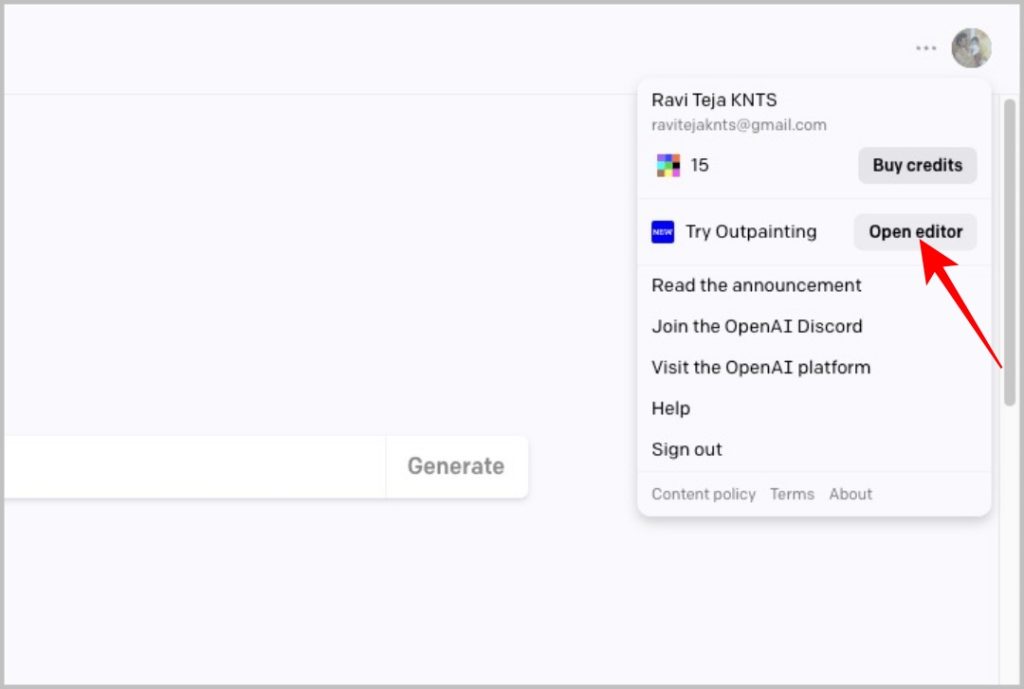This screenshot has width=1024, height=689.
Task: Click the Try Outpainting label
Action: click(751, 232)
